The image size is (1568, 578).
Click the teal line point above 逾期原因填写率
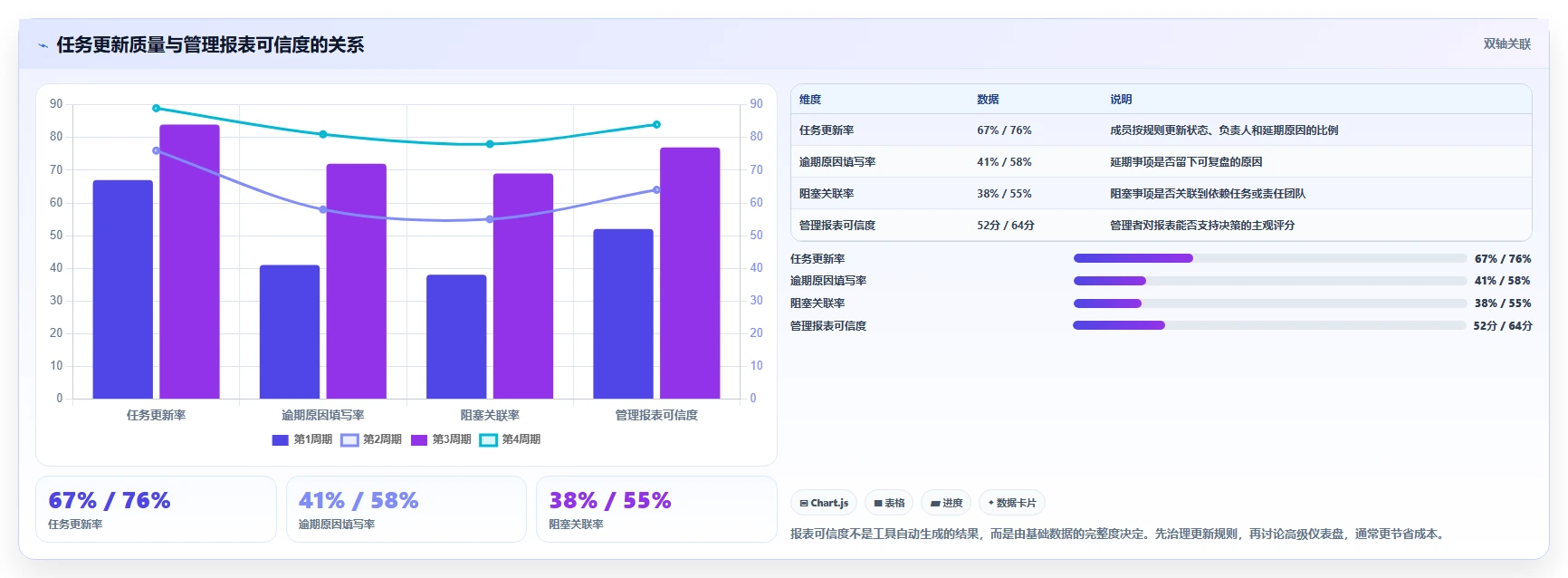pos(323,134)
